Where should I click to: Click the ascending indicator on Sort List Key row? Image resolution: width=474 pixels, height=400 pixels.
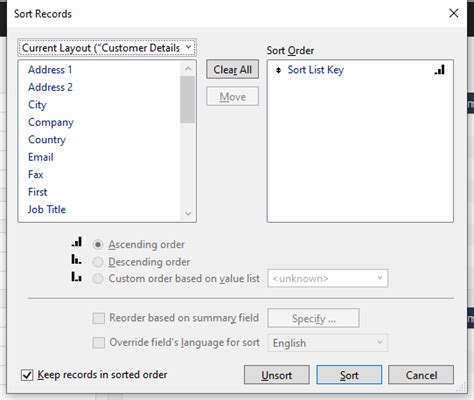(440, 70)
